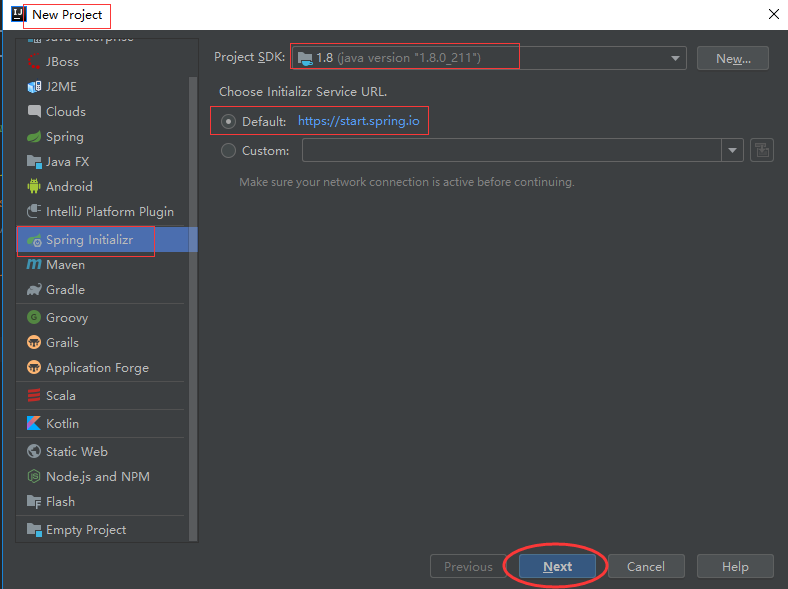Select the Default service URL radio button
788x589 pixels.
[228, 122]
